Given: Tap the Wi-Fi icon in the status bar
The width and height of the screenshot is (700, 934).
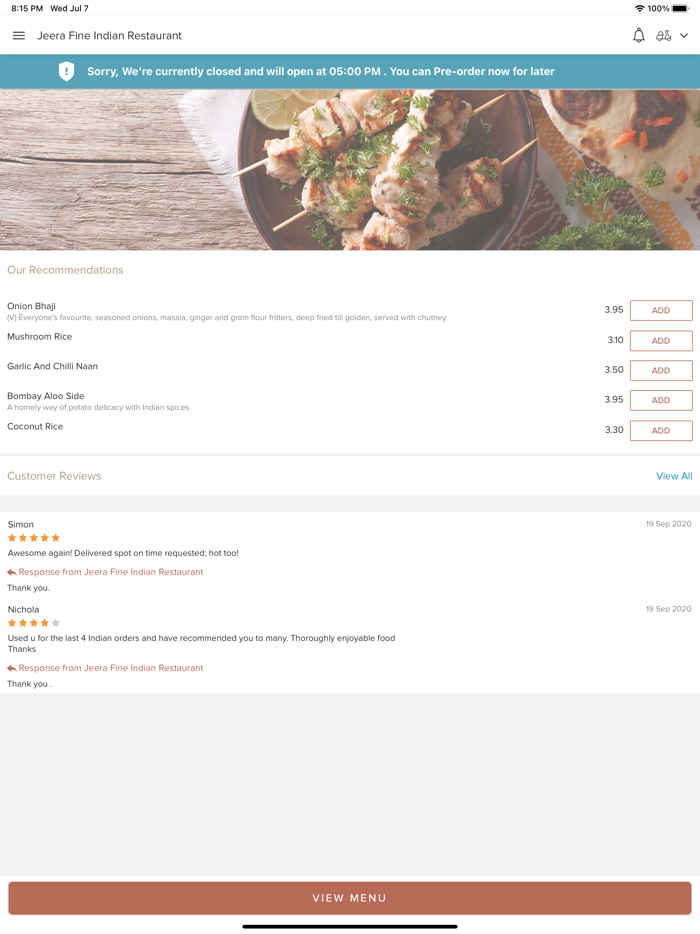Looking at the screenshot, I should [x=640, y=7].
